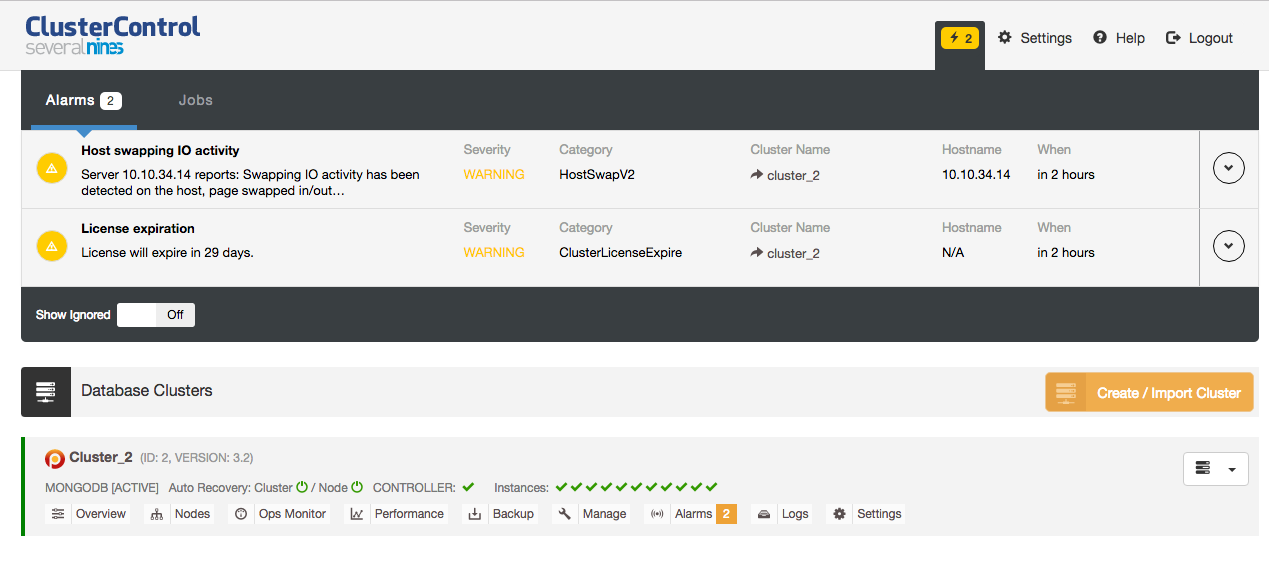Click the Logs drive icon

coord(764,514)
